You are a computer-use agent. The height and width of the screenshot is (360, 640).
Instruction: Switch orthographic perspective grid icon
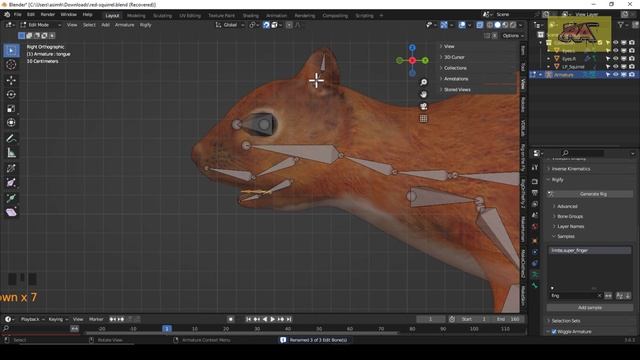pyautogui.click(x=424, y=119)
